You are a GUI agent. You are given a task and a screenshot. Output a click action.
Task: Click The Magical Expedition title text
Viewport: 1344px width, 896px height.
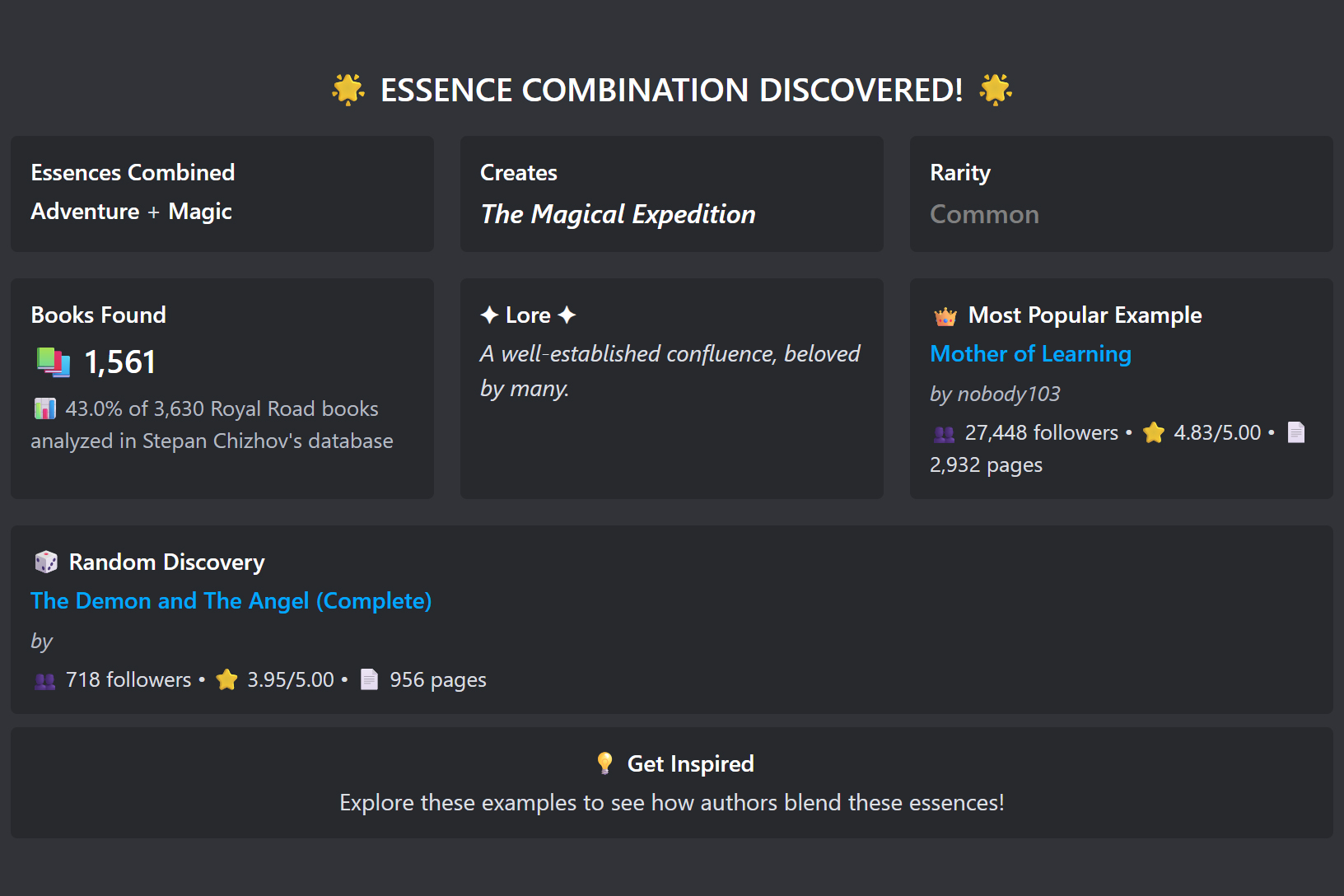click(618, 214)
